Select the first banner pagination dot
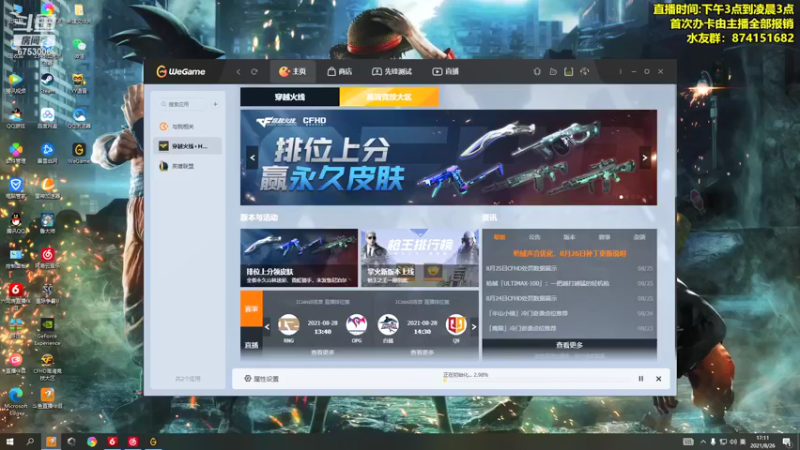This screenshot has width=800, height=450. coord(621,197)
